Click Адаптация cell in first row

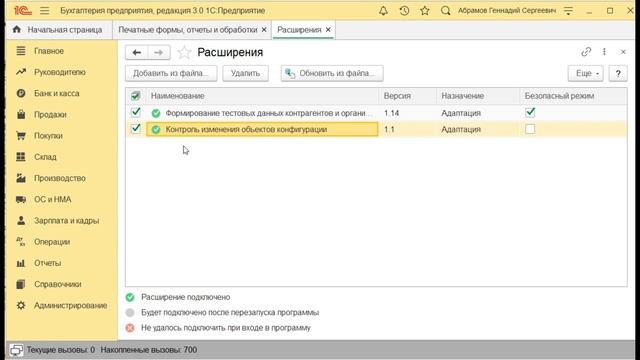478,113
